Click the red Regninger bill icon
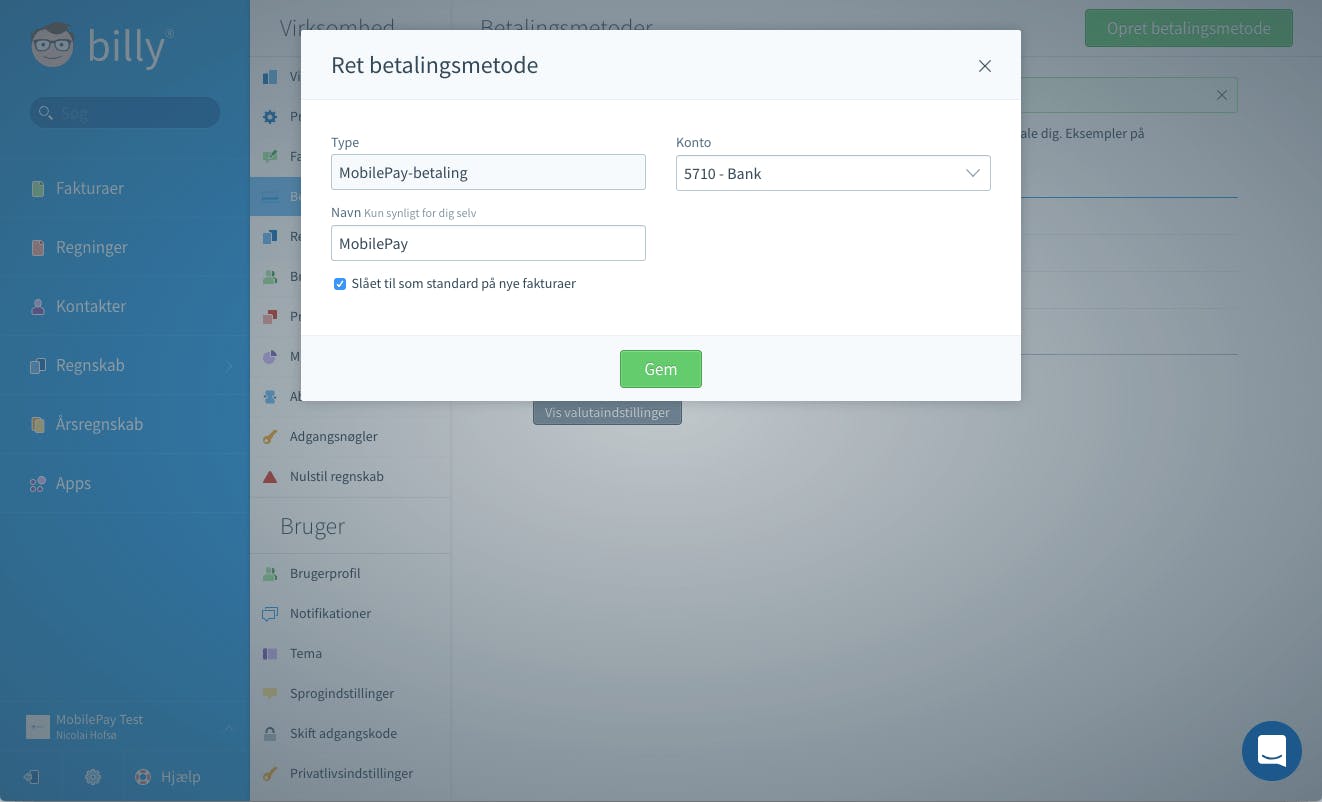 38,247
